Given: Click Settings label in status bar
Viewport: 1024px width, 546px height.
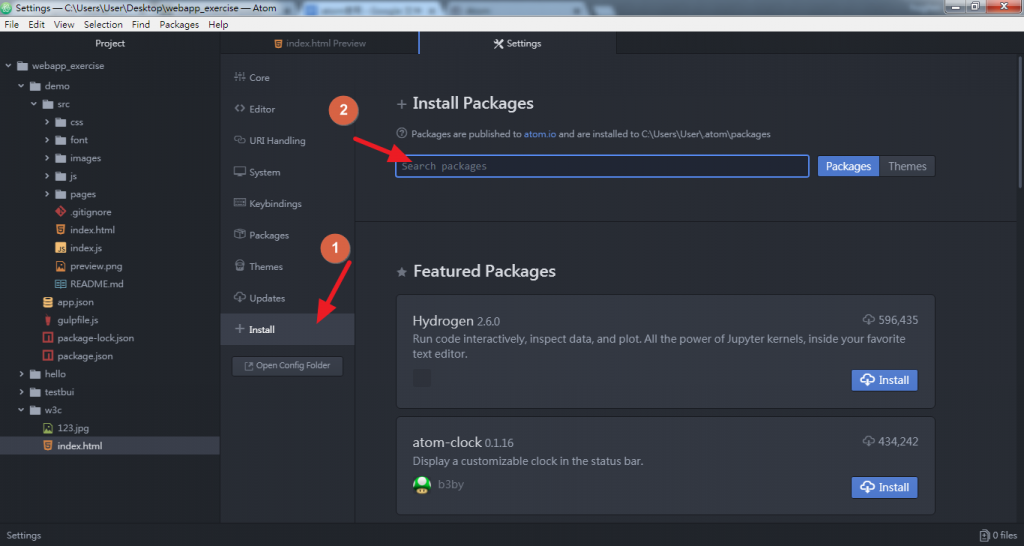Looking at the screenshot, I should point(24,536).
